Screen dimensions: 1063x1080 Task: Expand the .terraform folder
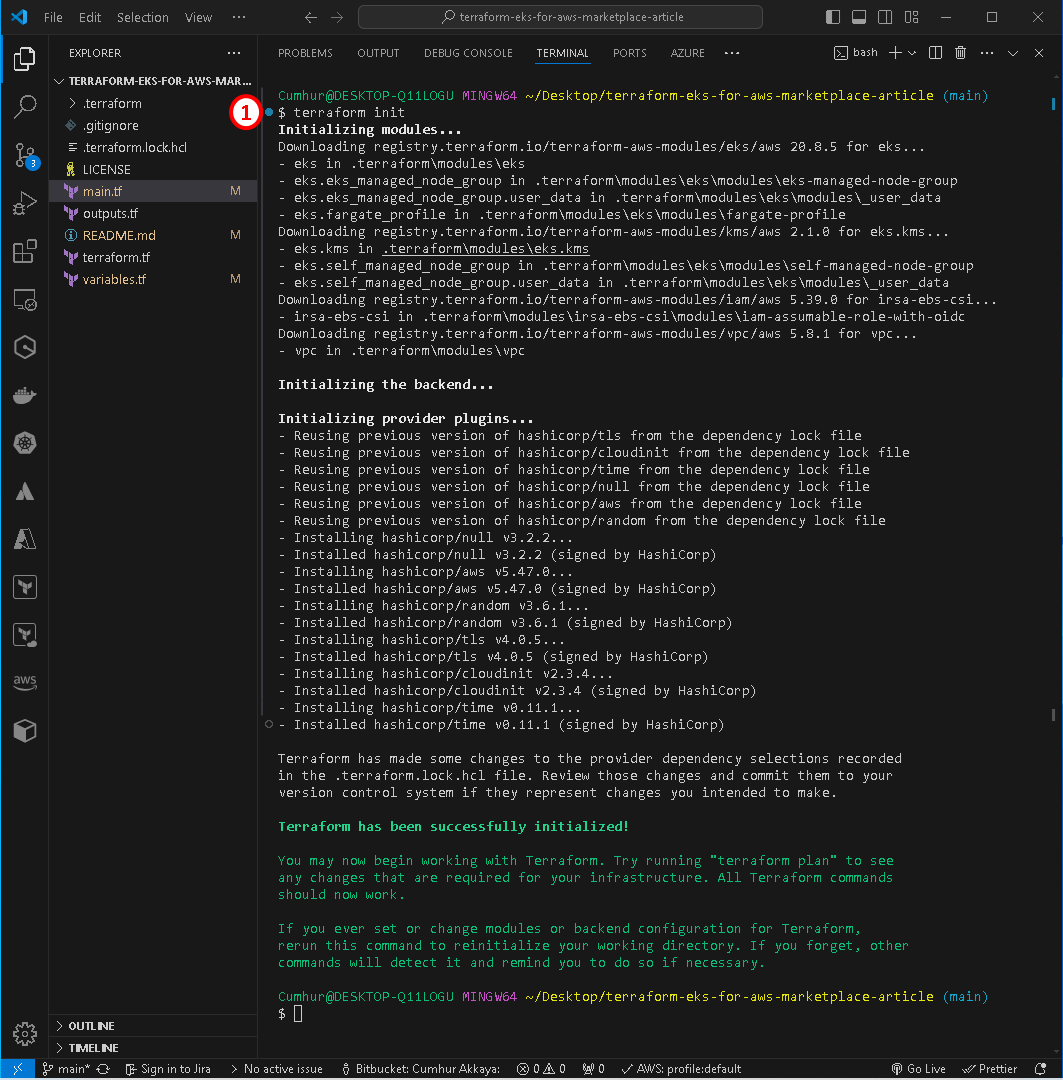point(112,104)
